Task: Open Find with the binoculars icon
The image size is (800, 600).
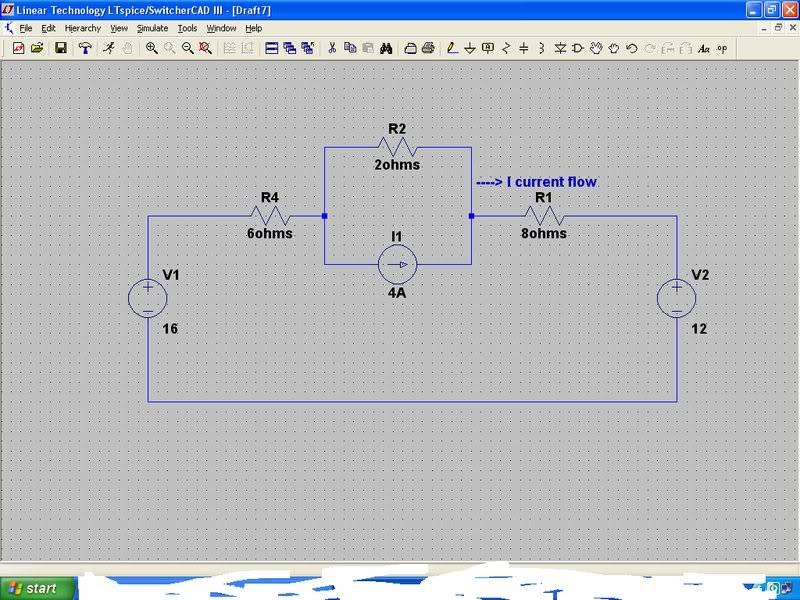Action: (386, 48)
